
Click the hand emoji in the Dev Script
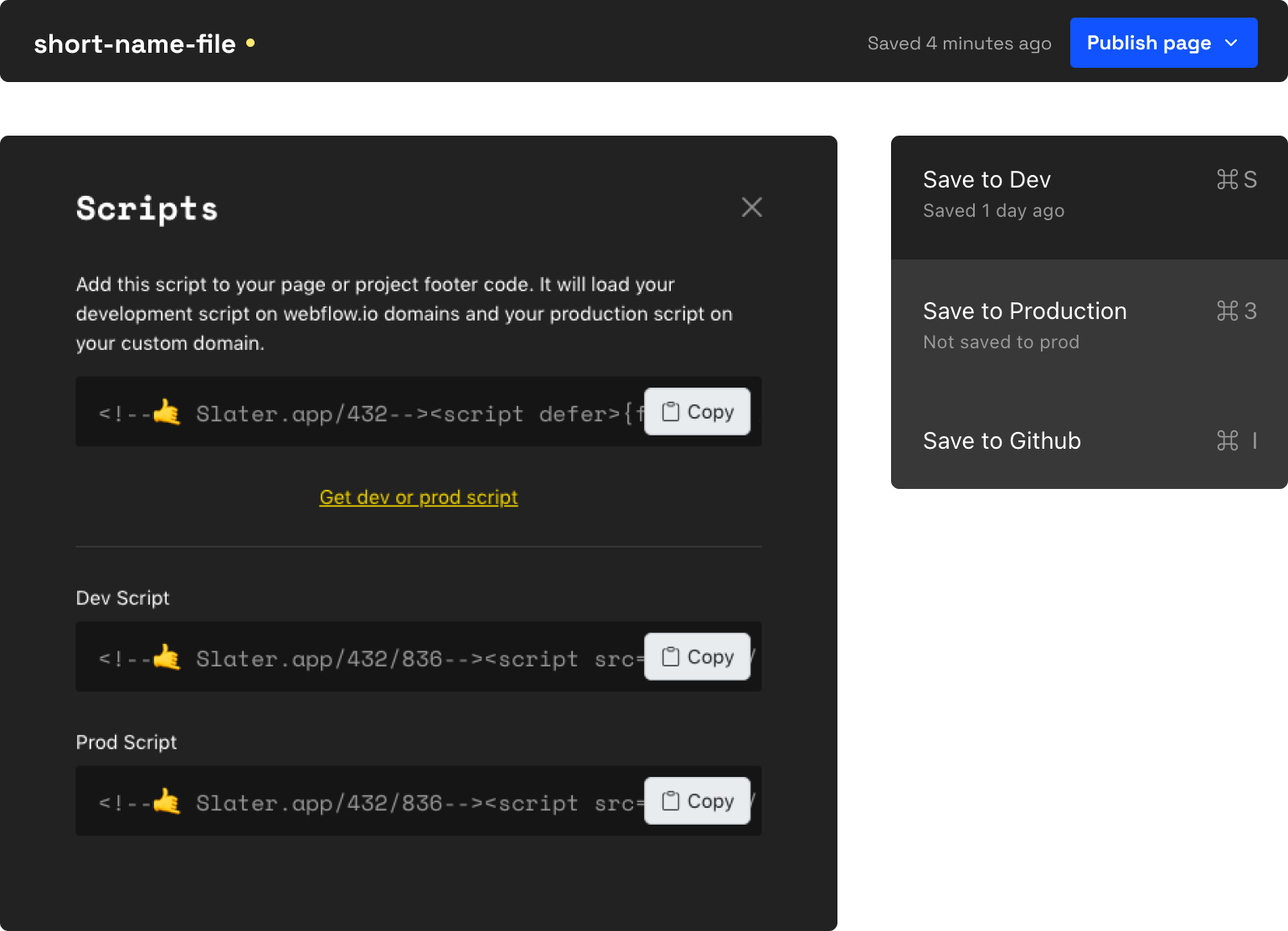(167, 657)
